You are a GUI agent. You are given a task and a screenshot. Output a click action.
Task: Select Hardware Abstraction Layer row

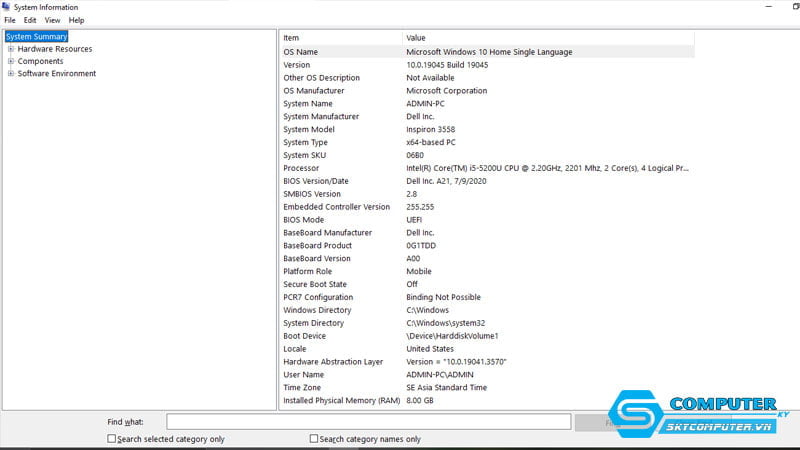click(x=488, y=362)
